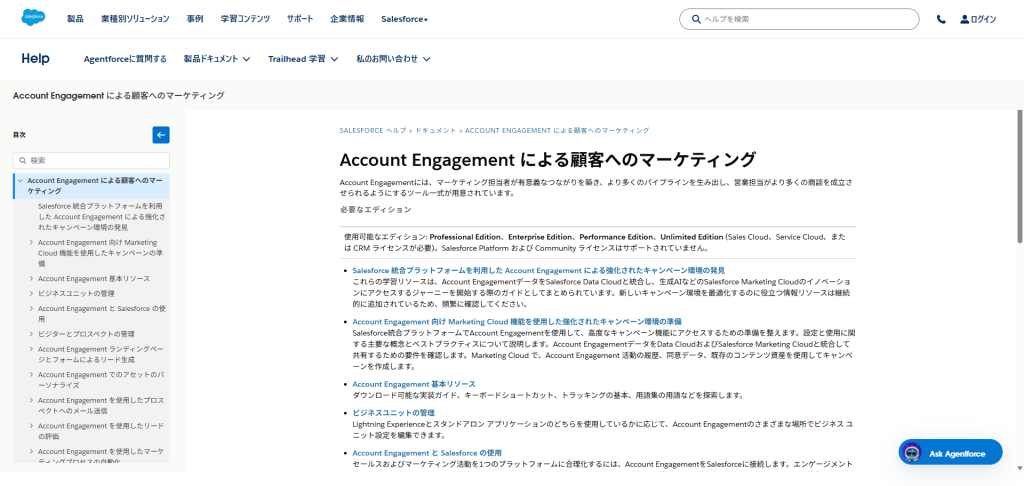Focus the ヘルプを検索 search field
Screen dimensions: 1024x486
799,20
